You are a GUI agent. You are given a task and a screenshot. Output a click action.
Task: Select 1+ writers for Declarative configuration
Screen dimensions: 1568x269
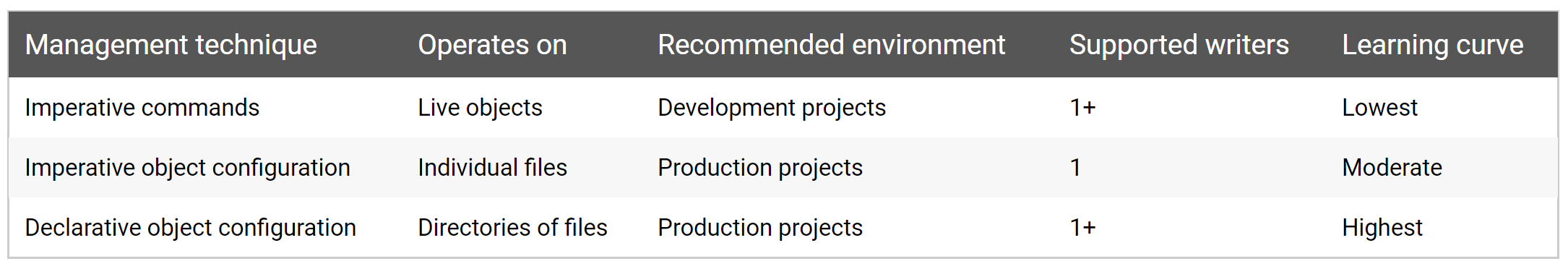1082,228
